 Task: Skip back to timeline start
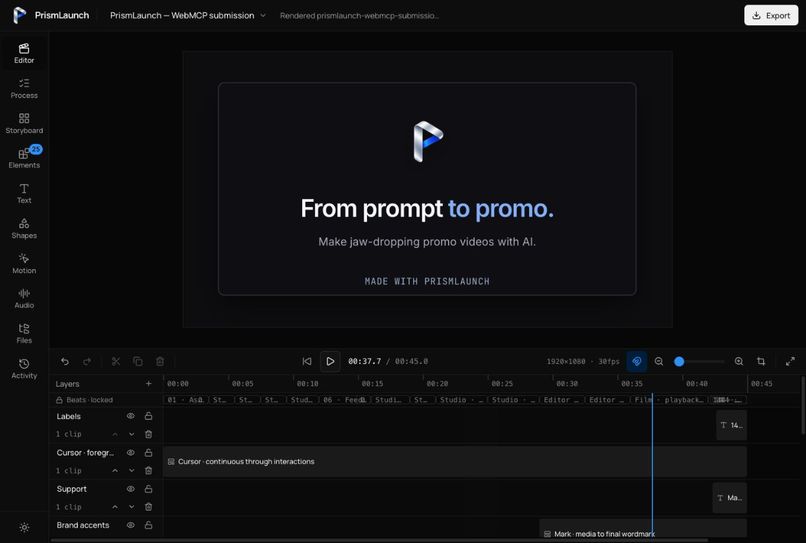307,361
